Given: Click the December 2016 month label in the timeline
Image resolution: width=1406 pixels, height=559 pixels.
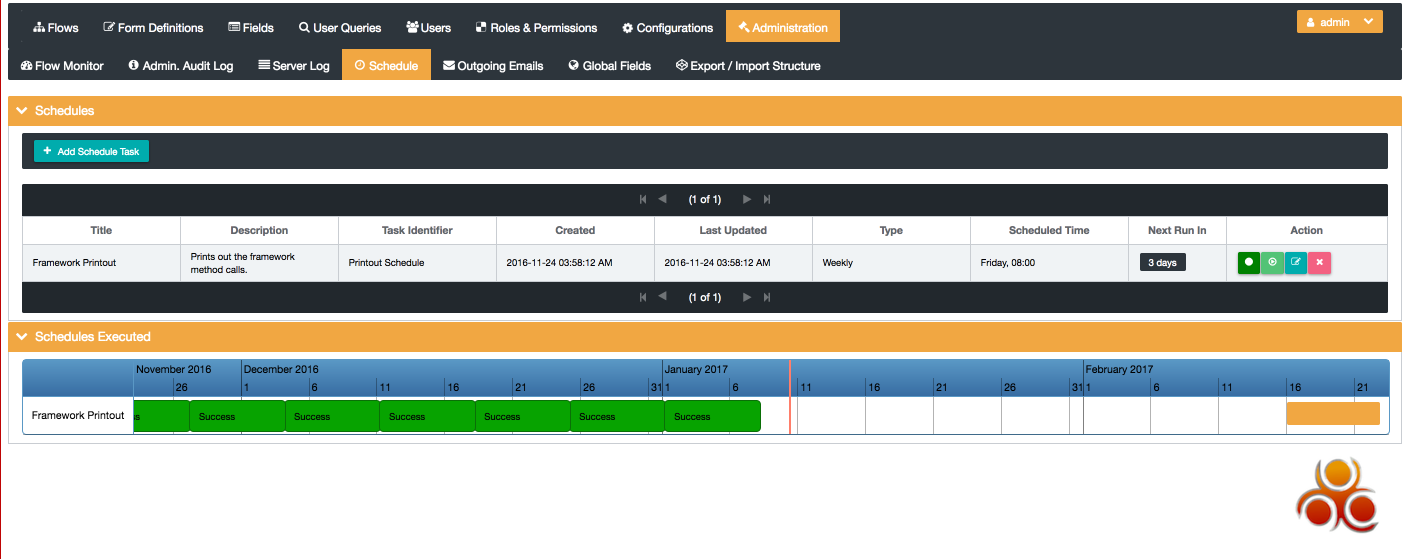Looking at the screenshot, I should [281, 369].
